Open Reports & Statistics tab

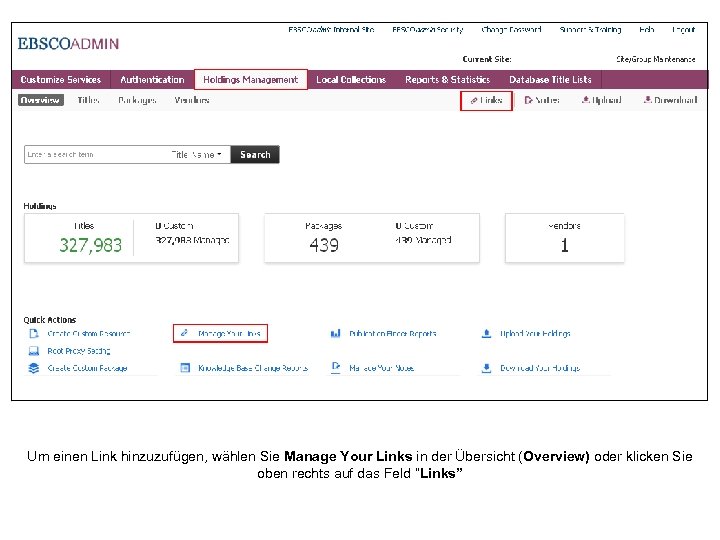tap(447, 79)
